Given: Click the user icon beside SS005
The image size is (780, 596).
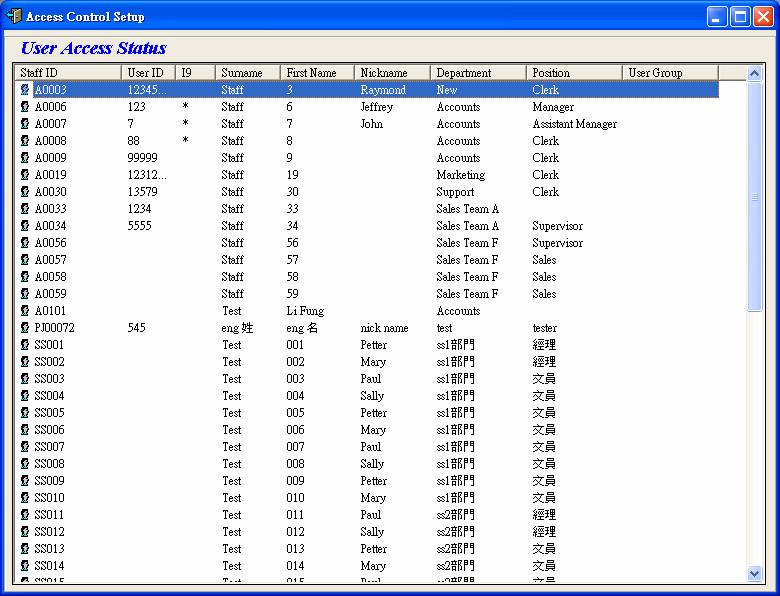Looking at the screenshot, I should pos(25,412).
